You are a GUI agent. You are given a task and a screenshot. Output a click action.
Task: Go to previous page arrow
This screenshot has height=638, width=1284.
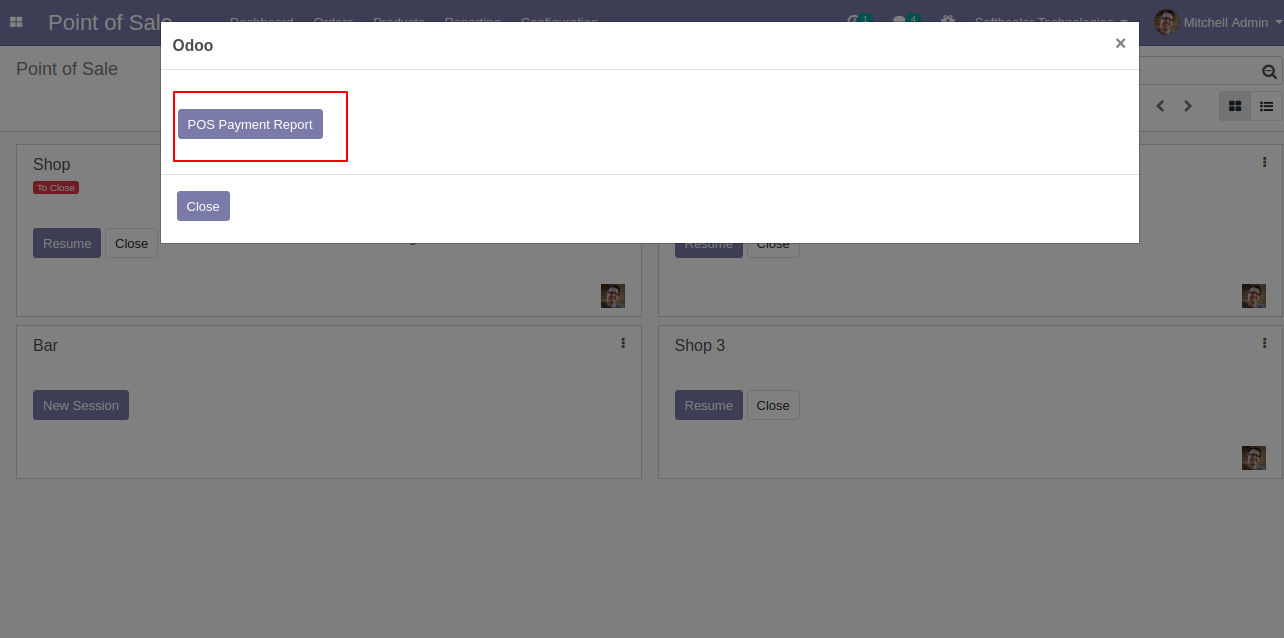tap(1160, 106)
